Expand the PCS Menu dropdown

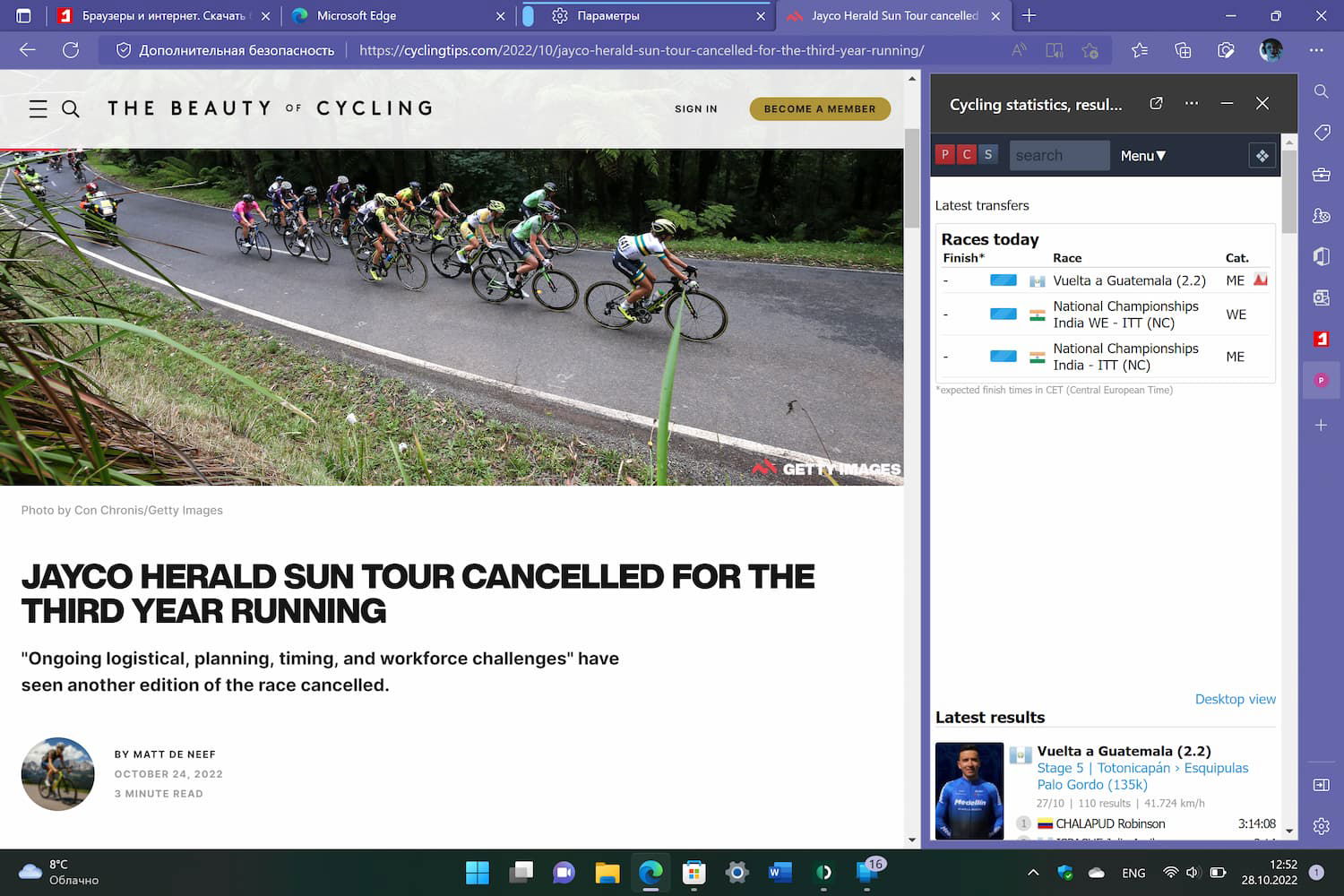coord(1143,156)
